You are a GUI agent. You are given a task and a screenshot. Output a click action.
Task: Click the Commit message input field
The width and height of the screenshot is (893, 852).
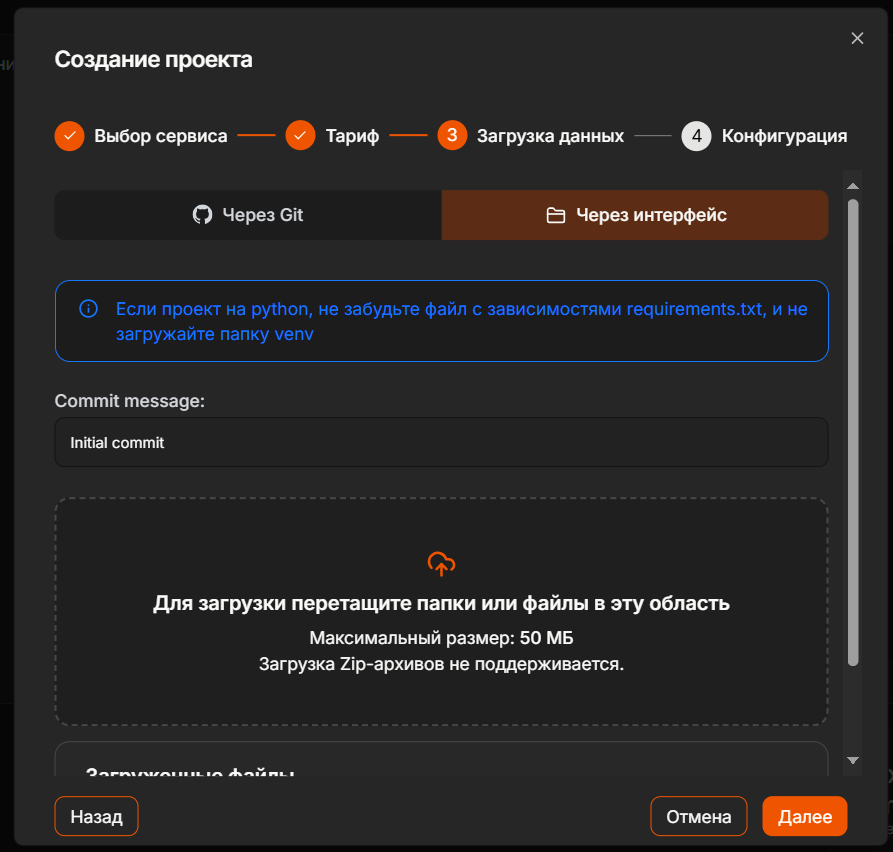[441, 442]
